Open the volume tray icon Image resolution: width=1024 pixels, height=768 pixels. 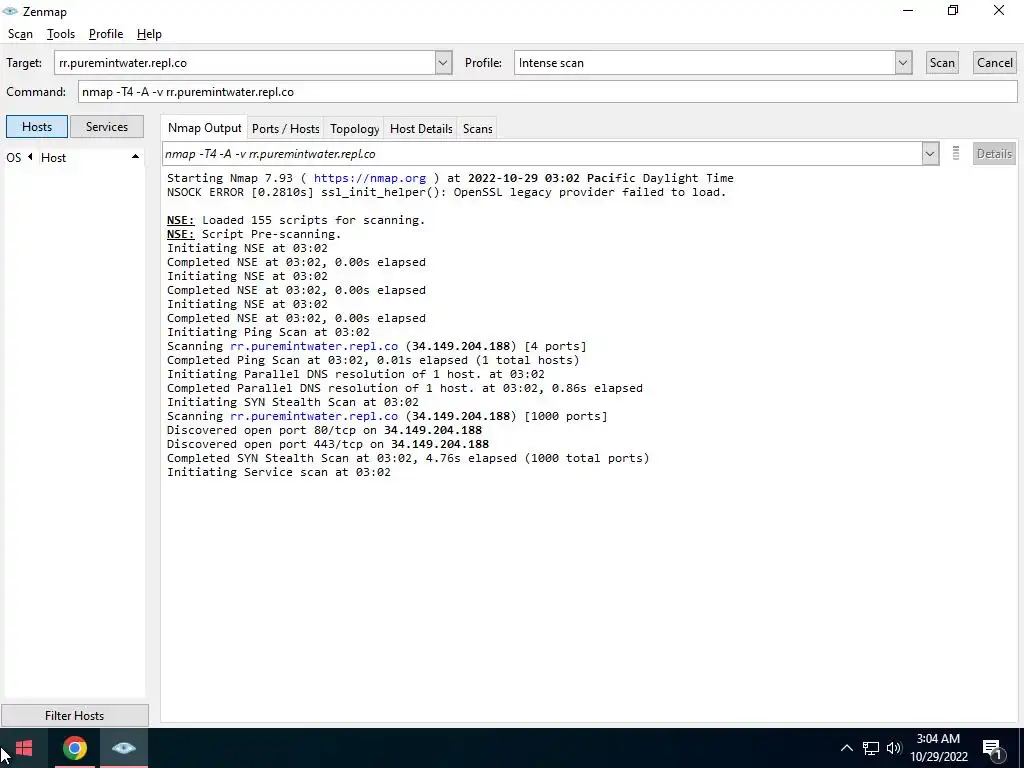(x=894, y=748)
